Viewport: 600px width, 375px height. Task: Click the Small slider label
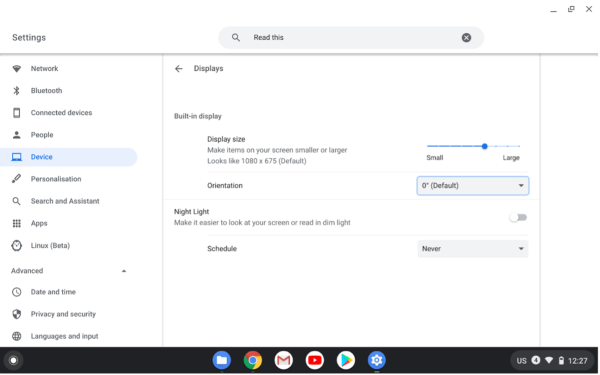[435, 158]
